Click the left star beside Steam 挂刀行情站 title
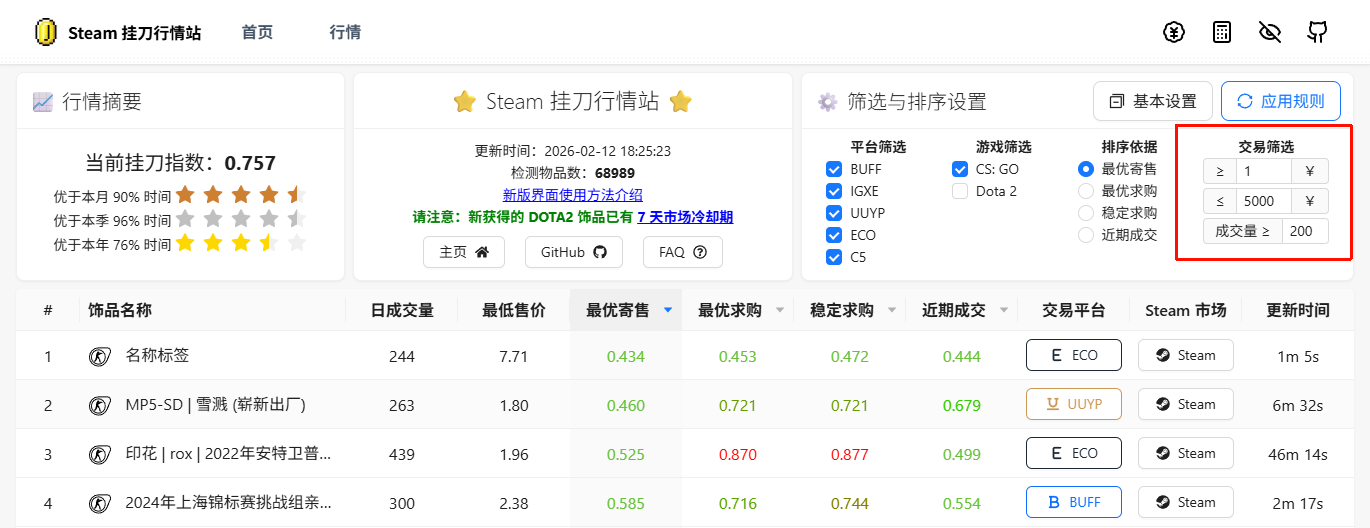Image resolution: width=1370 pixels, height=528 pixels. pyautogui.click(x=464, y=101)
